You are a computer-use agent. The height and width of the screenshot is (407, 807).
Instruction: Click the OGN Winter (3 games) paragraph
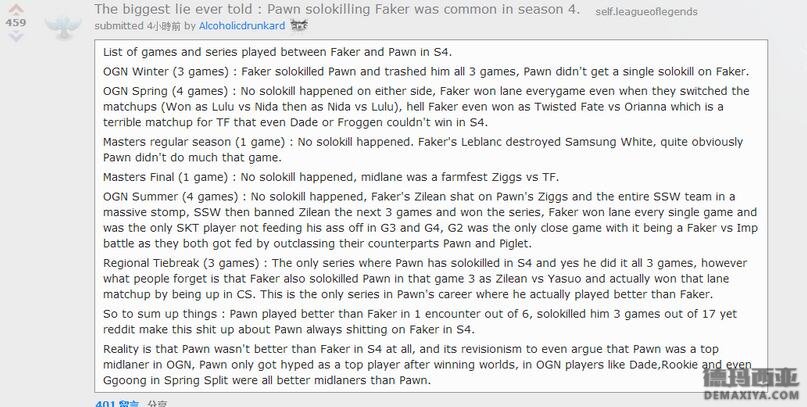tap(426, 72)
